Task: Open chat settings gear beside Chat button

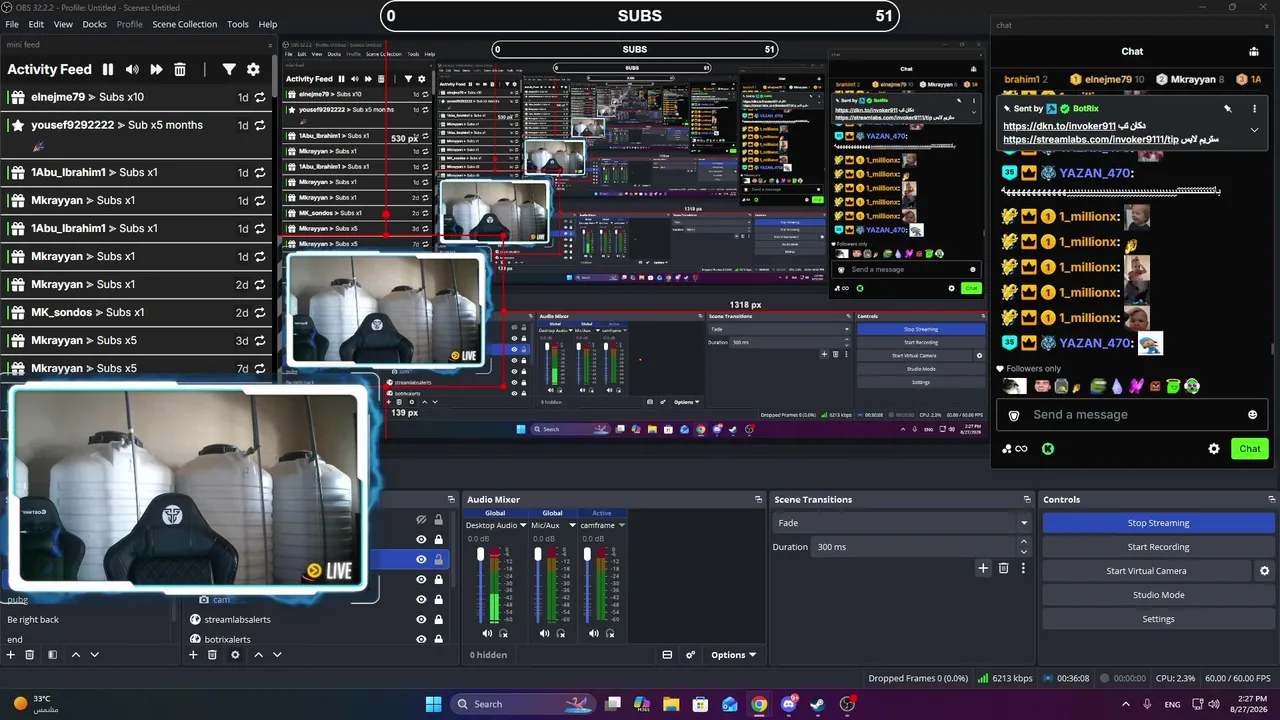Action: pyautogui.click(x=1214, y=449)
